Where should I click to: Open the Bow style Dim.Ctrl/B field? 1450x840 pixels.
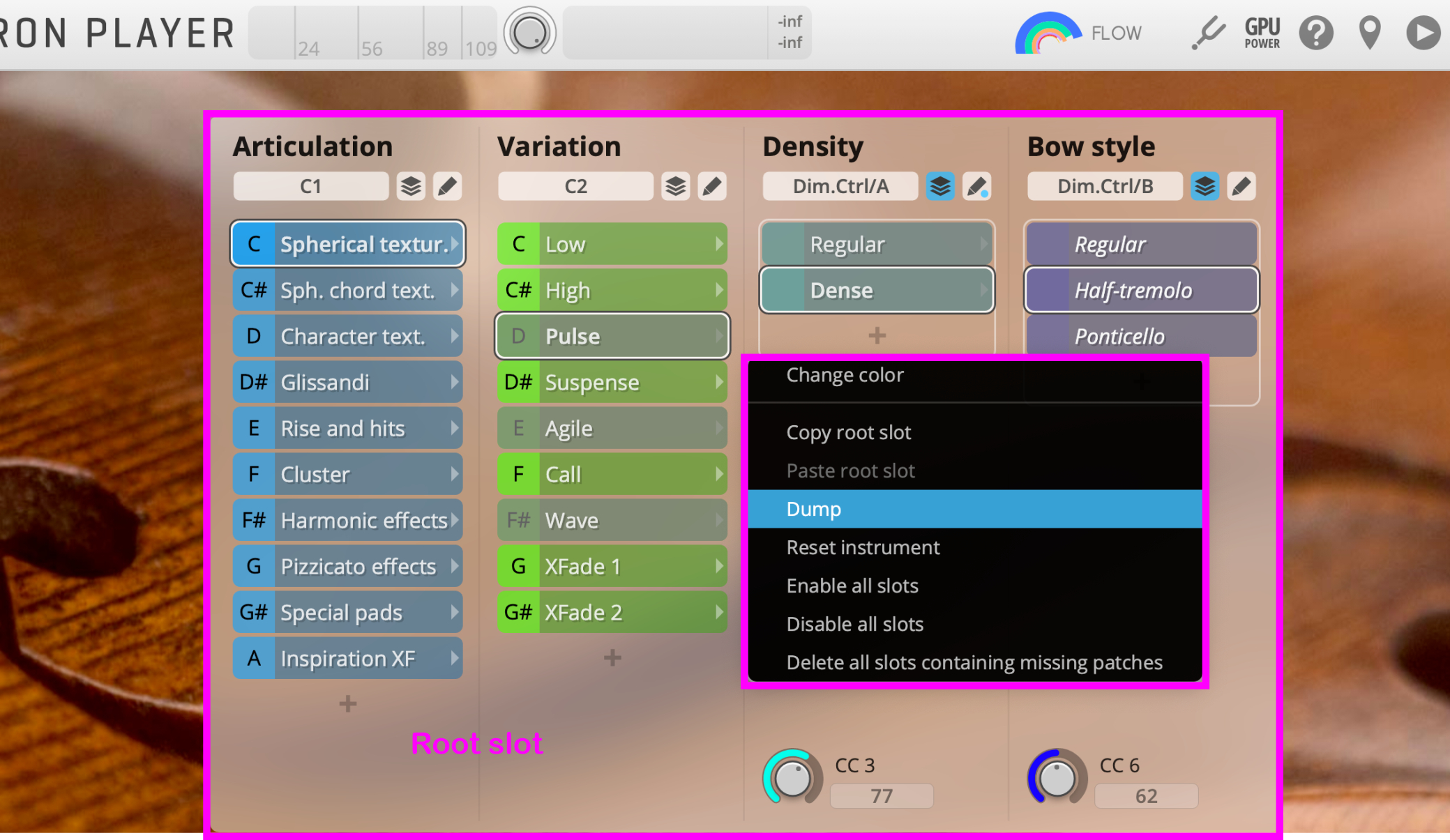[x=1105, y=186]
